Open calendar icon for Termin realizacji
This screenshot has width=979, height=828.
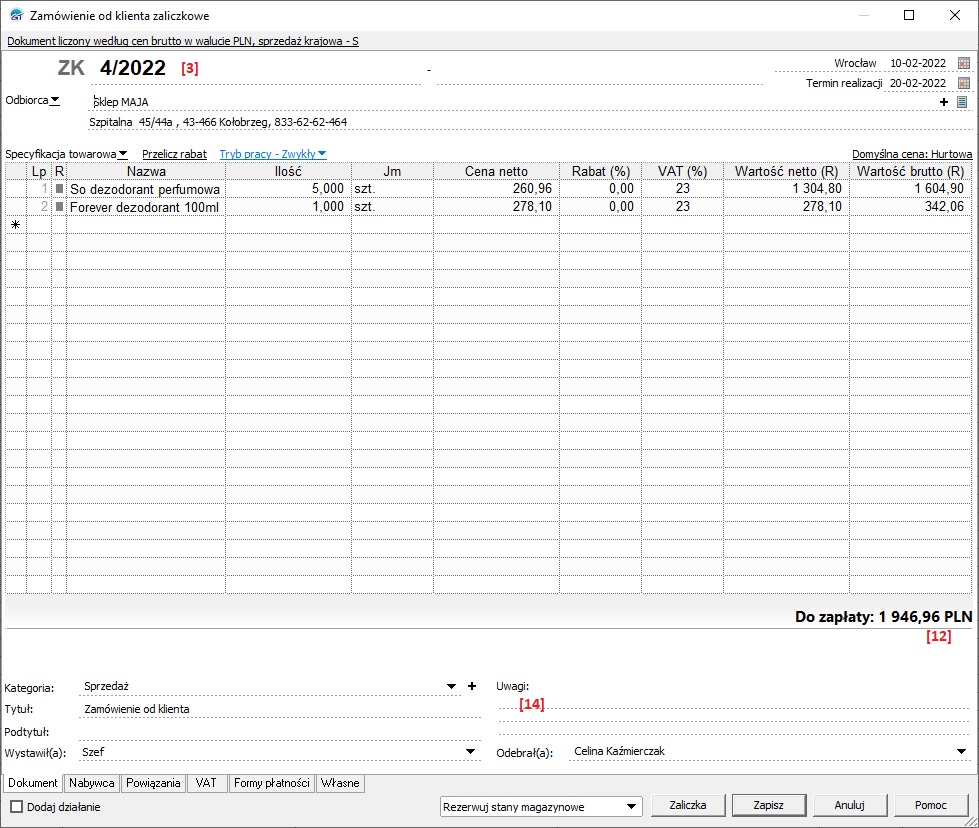click(964, 83)
